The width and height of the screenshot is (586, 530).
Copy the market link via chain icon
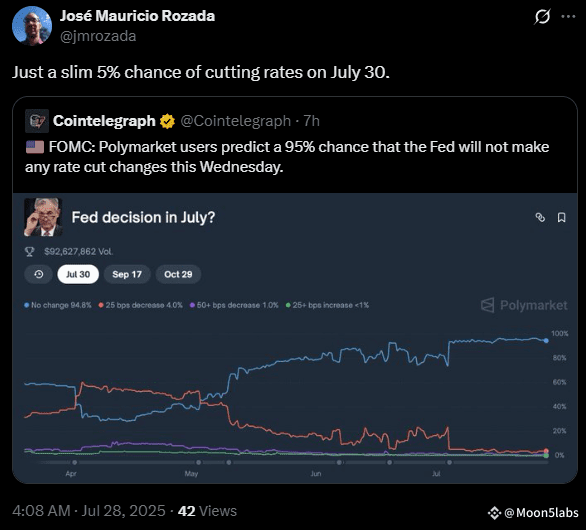click(540, 217)
